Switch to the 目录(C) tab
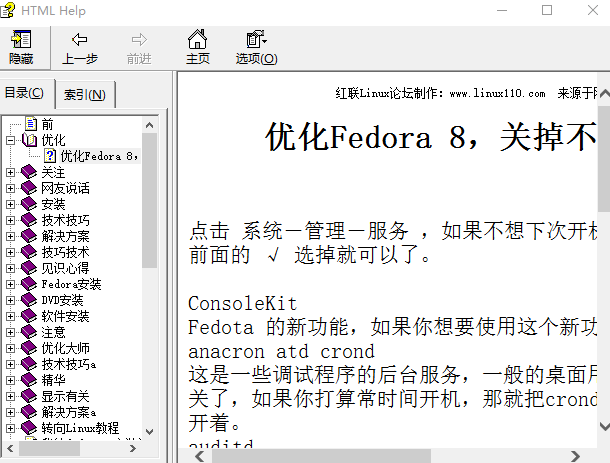The image size is (610, 463). click(25, 93)
